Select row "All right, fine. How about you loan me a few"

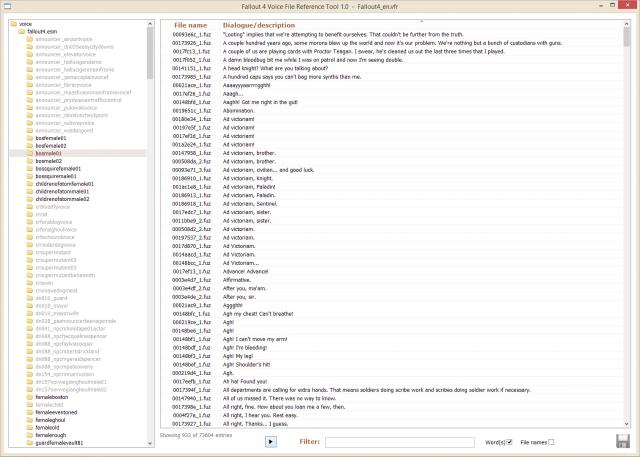(x=392, y=407)
